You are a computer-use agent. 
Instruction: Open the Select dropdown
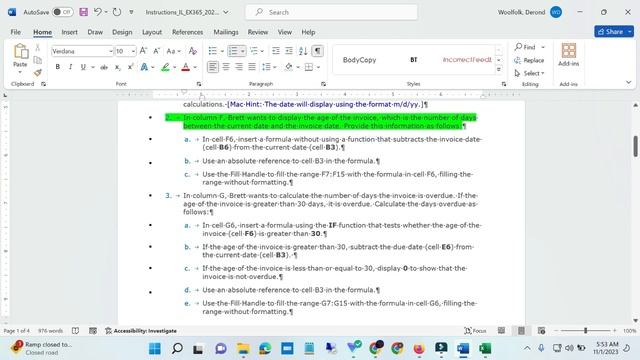pyautogui.click(x=529, y=73)
